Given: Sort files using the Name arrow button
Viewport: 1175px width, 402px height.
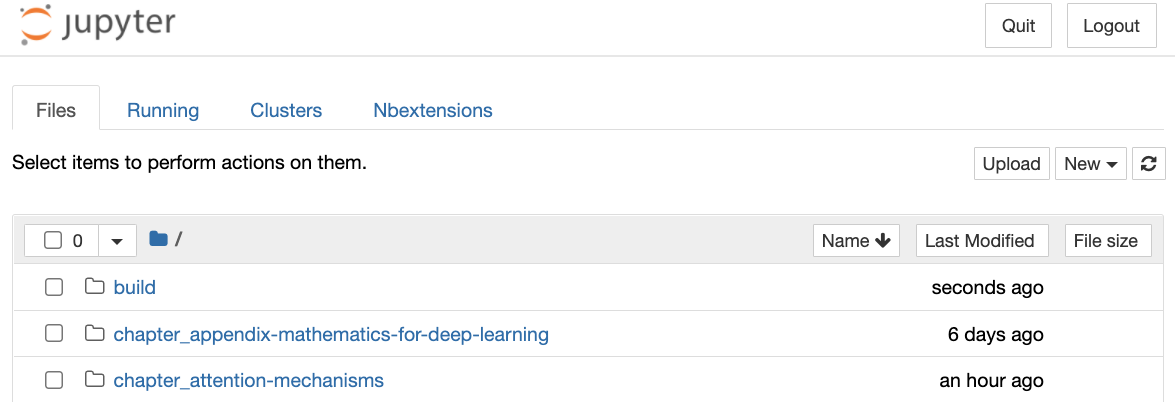Looking at the screenshot, I should pyautogui.click(x=856, y=240).
